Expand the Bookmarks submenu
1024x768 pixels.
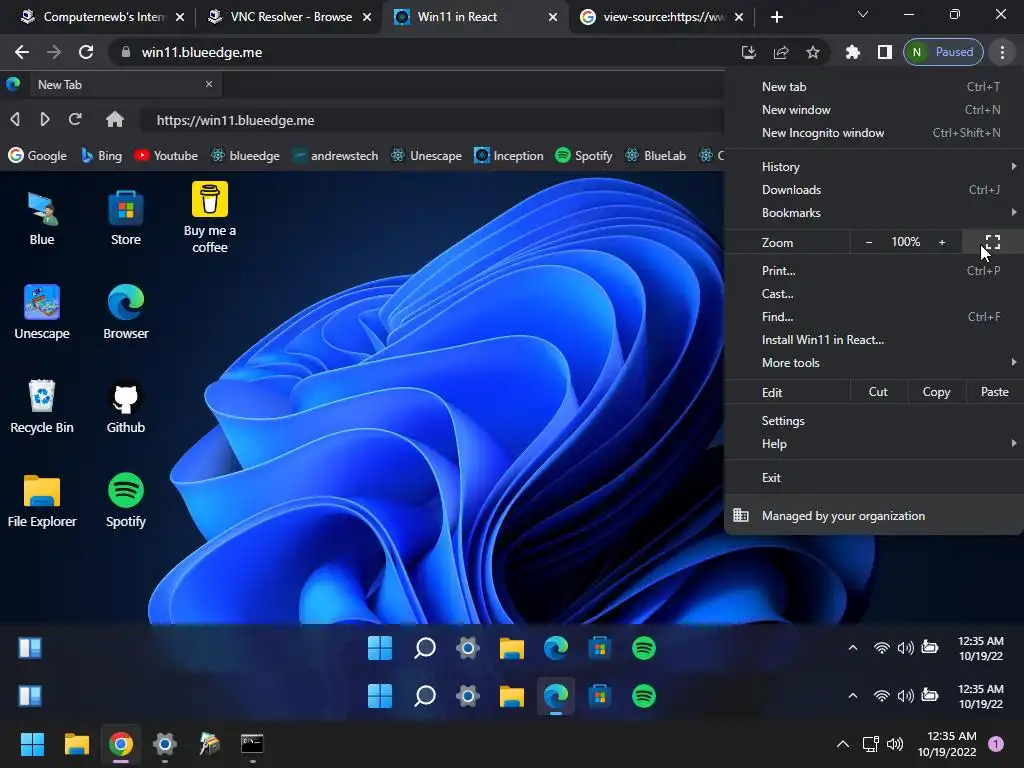[x=874, y=213]
